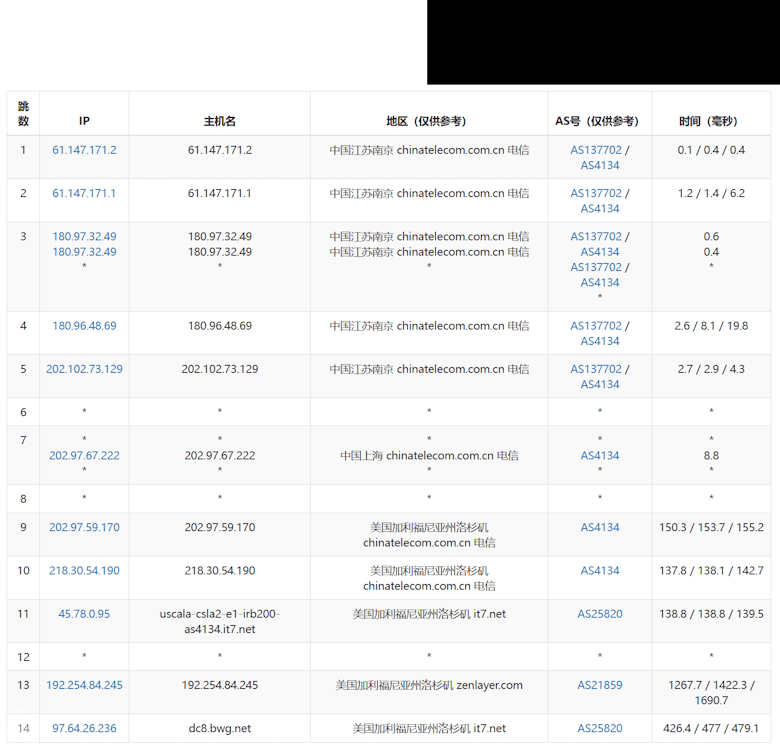Select hostname cell 192.254.84.245
Image resolution: width=780 pixels, height=752 pixels.
click(x=219, y=685)
